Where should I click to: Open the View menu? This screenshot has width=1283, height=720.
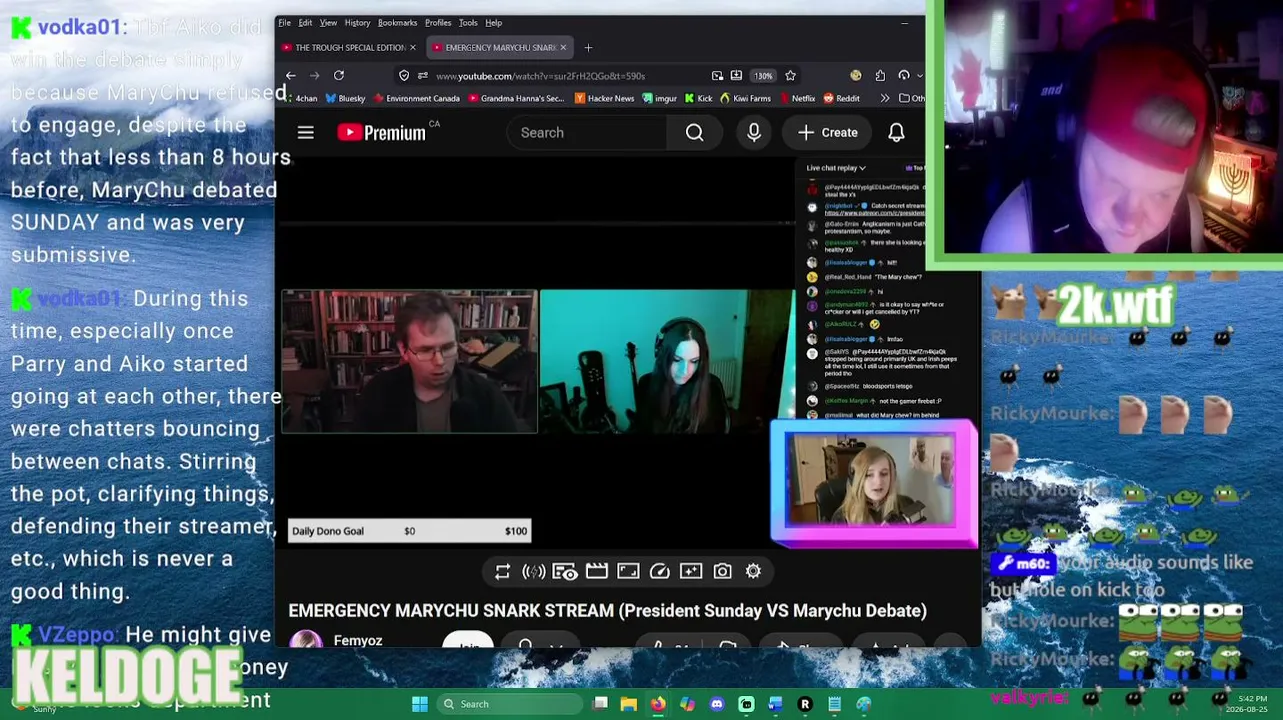pos(328,23)
